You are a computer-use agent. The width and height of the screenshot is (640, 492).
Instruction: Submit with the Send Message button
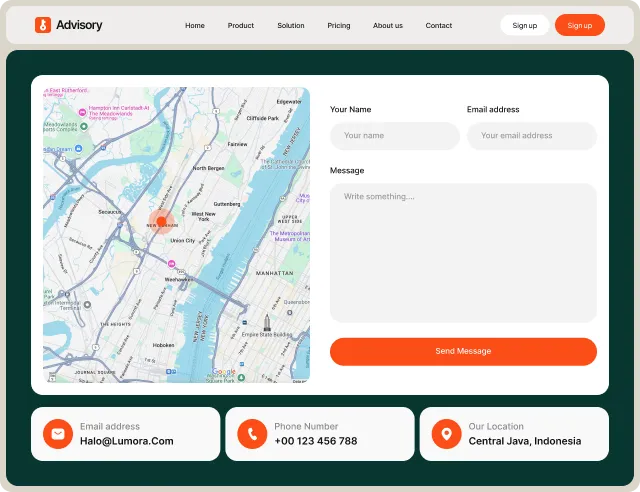[463, 351]
